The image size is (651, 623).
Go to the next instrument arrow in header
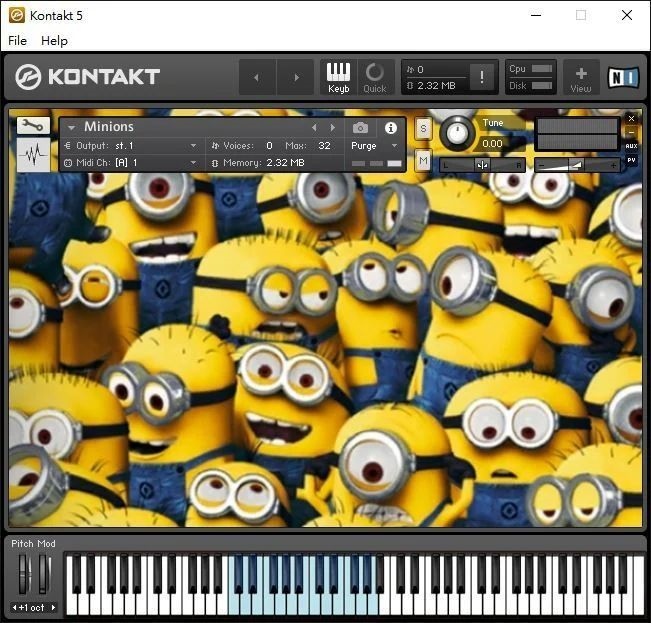333,128
